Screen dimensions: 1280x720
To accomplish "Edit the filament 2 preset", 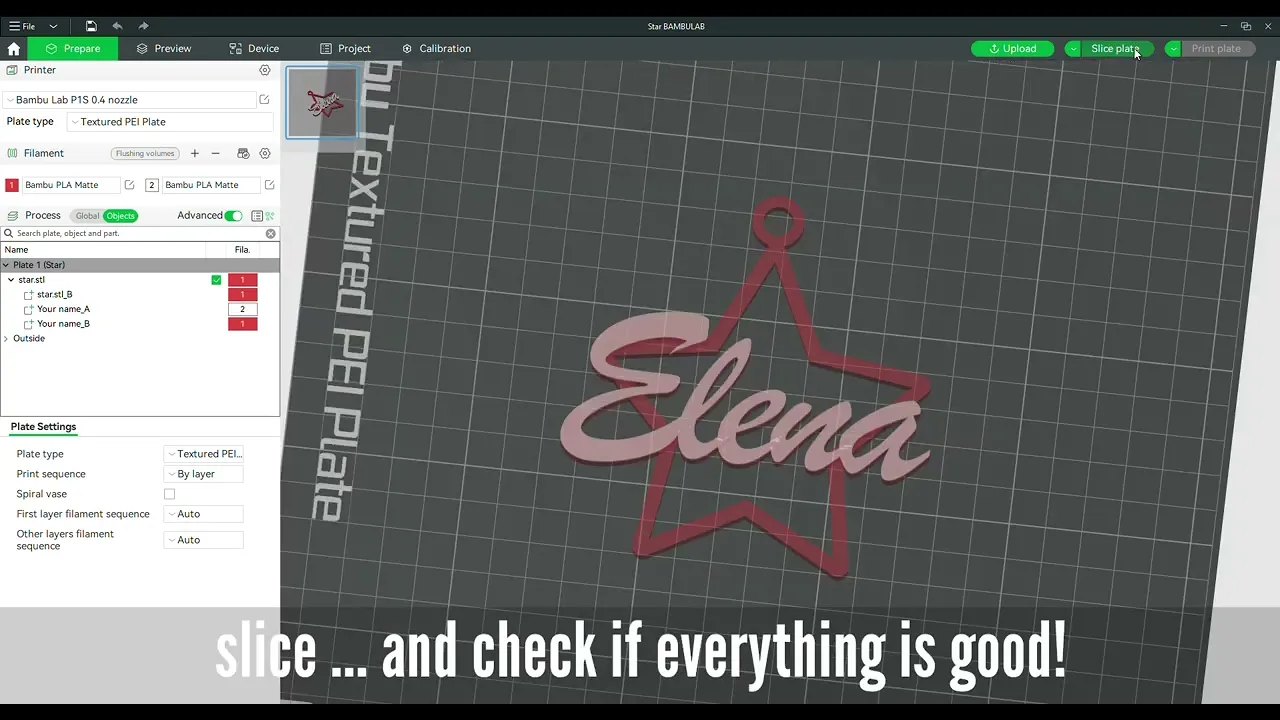I will (269, 185).
